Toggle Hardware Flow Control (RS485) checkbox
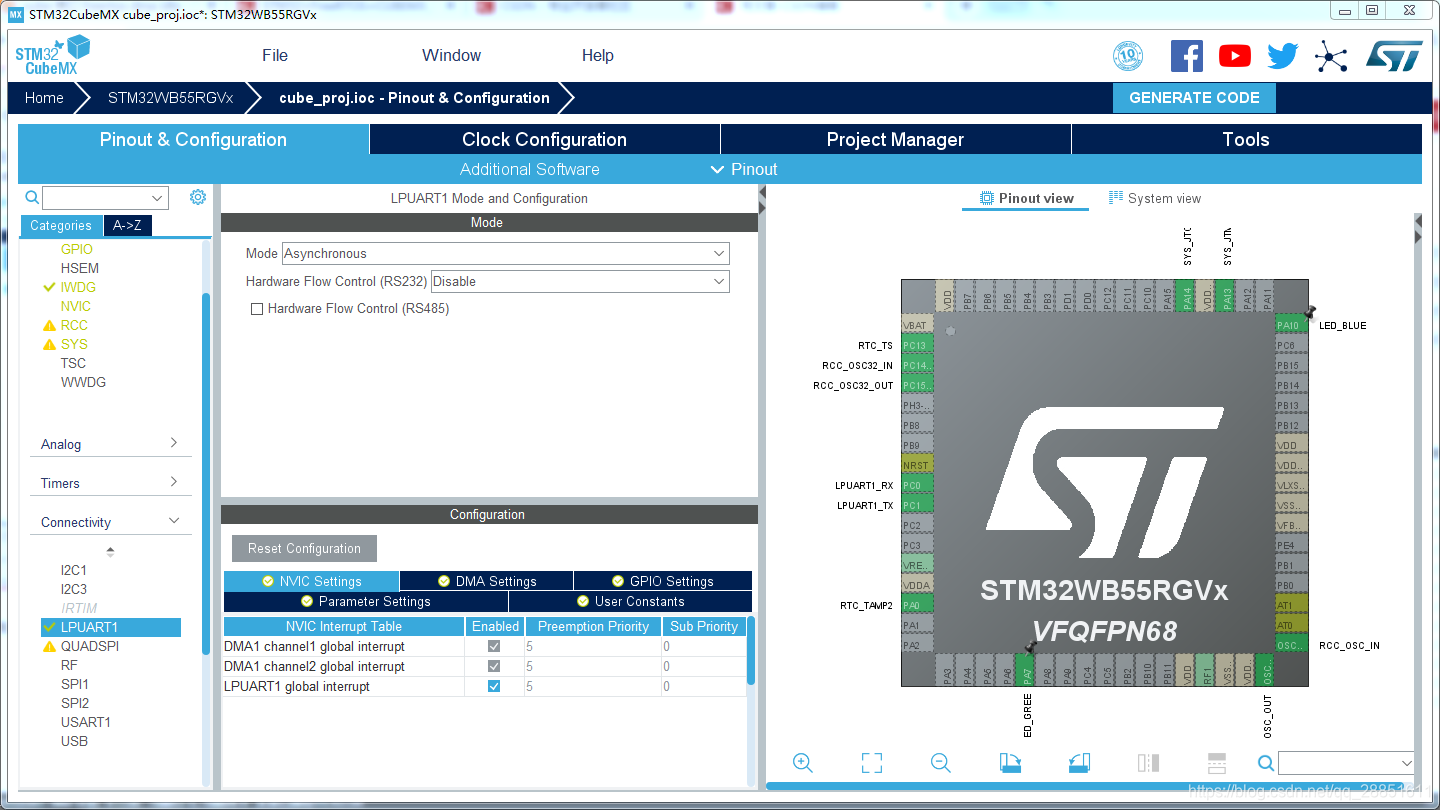 coord(257,309)
